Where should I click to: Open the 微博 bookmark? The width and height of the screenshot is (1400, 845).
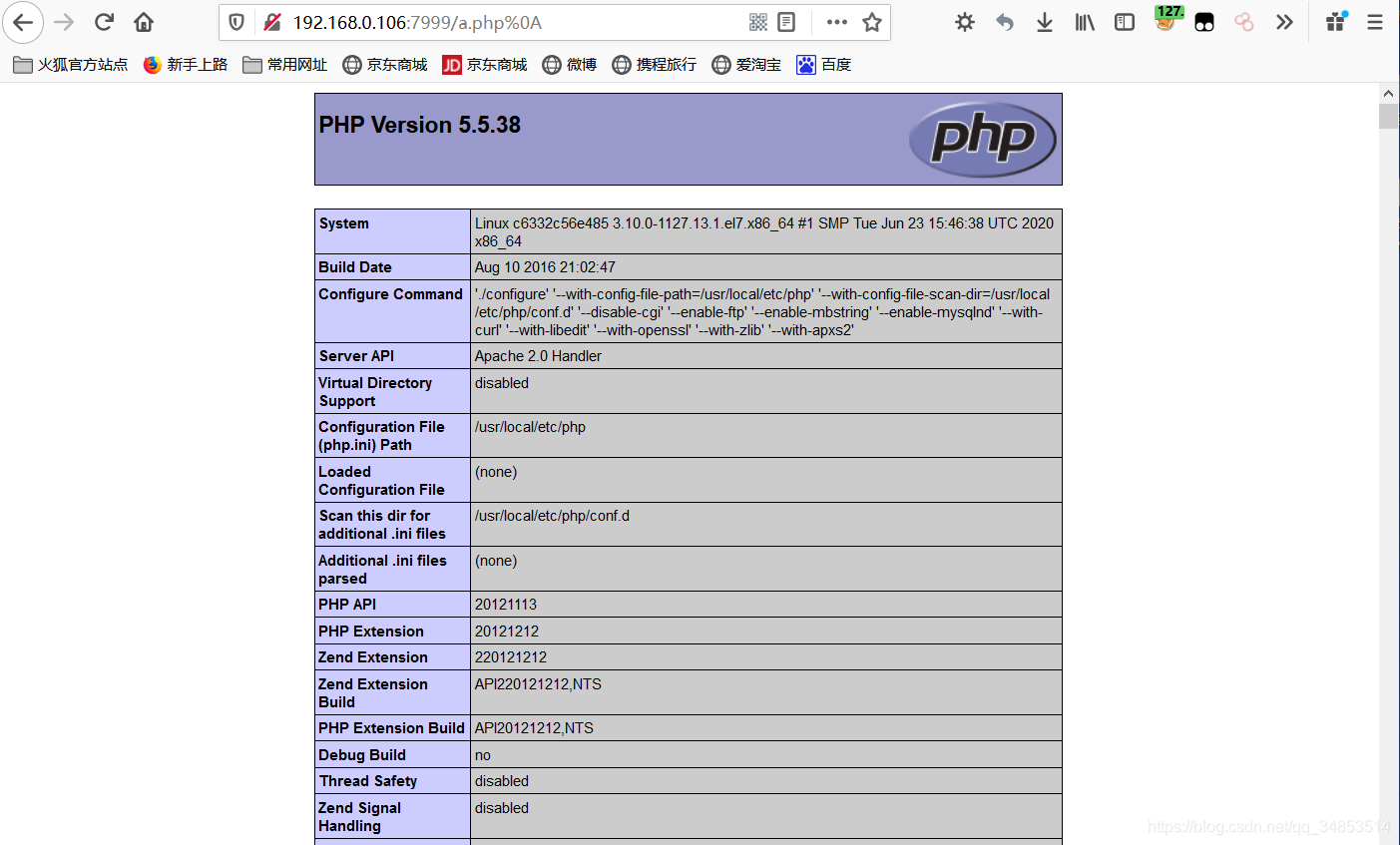click(570, 65)
